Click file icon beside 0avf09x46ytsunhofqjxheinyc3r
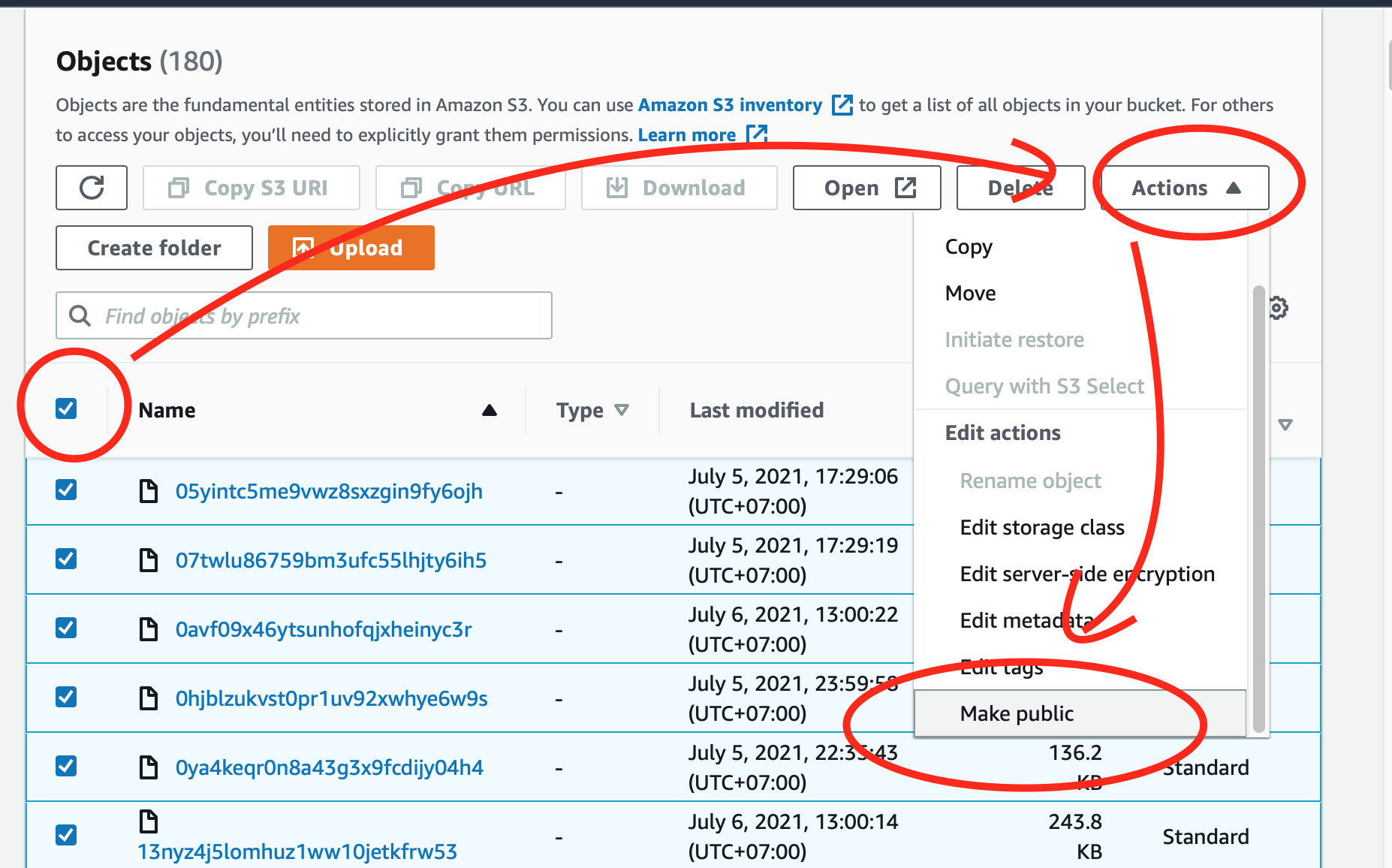 [x=149, y=629]
